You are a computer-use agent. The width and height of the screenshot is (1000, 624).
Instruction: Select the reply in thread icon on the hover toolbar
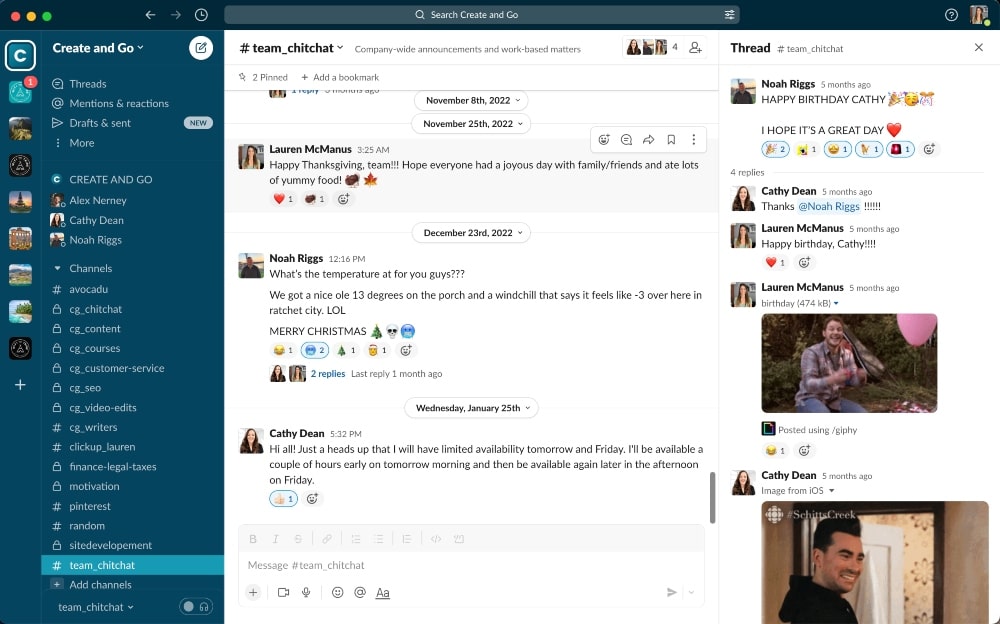coord(627,139)
